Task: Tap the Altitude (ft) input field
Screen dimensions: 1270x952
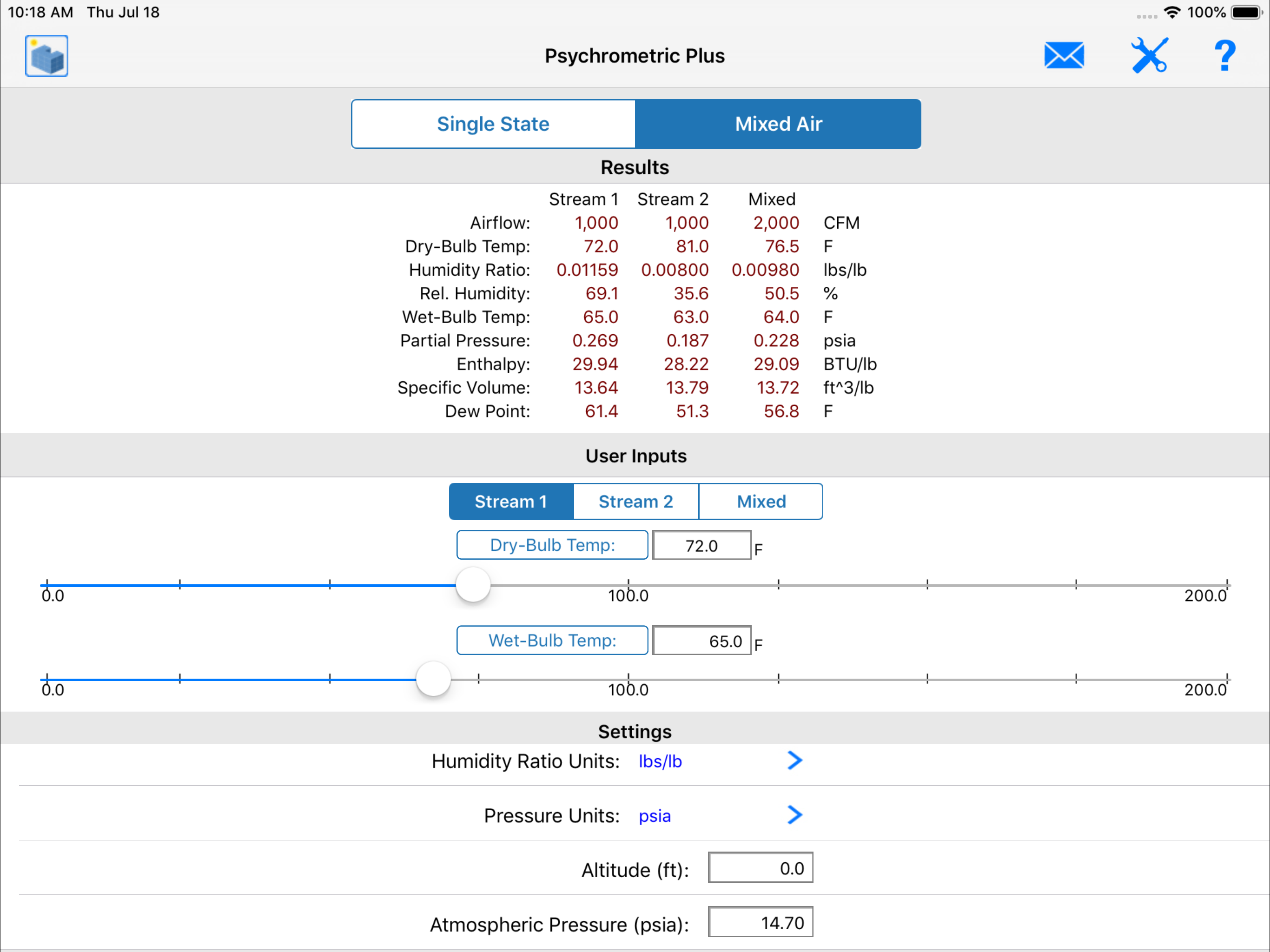Action: (x=760, y=867)
